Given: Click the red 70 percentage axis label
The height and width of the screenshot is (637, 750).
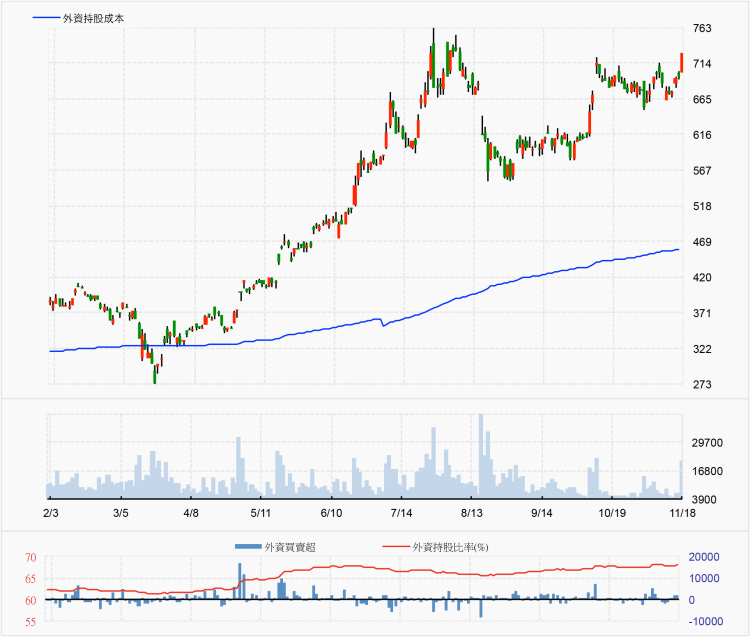Looking at the screenshot, I should (31, 557).
